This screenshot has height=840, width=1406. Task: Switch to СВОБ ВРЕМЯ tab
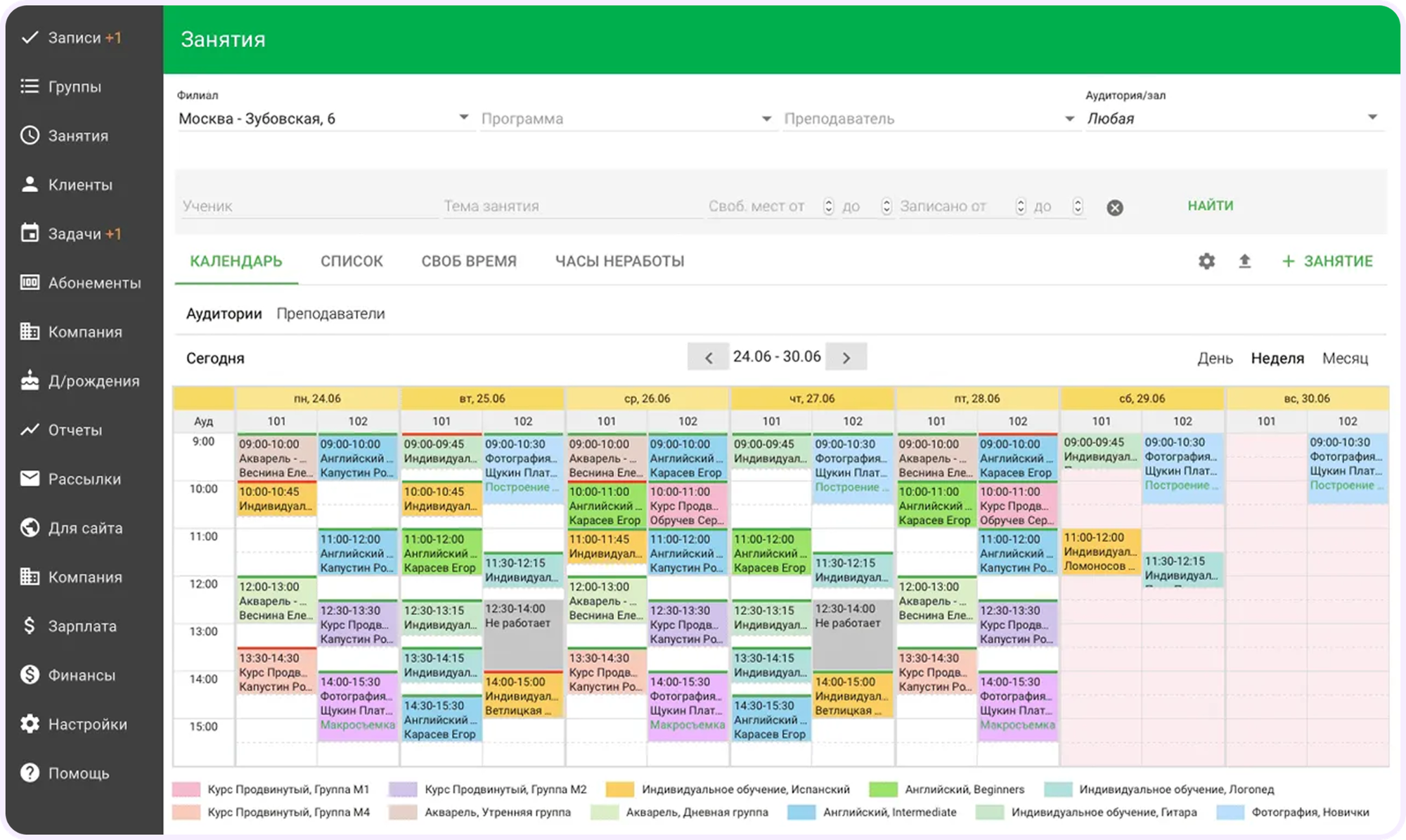pyautogui.click(x=469, y=261)
